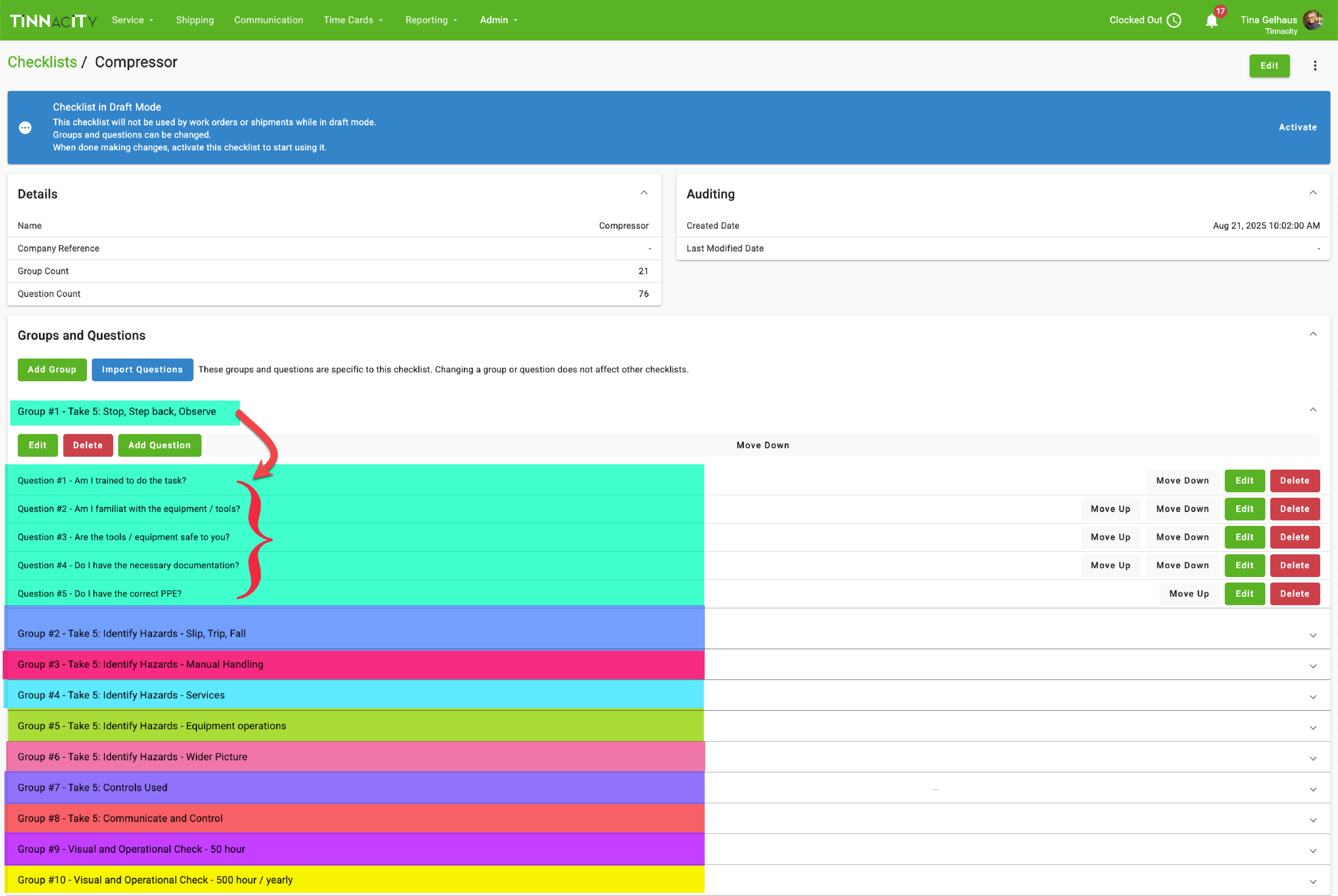Edit Question #1
This screenshot has width=1338, height=896.
coord(1244,481)
